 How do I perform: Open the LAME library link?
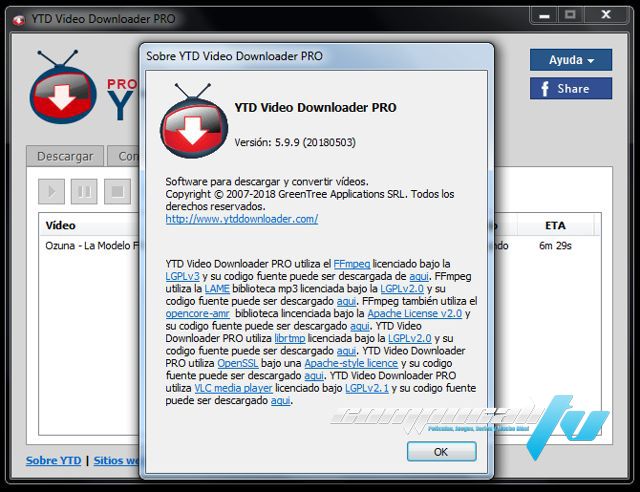pos(217,289)
